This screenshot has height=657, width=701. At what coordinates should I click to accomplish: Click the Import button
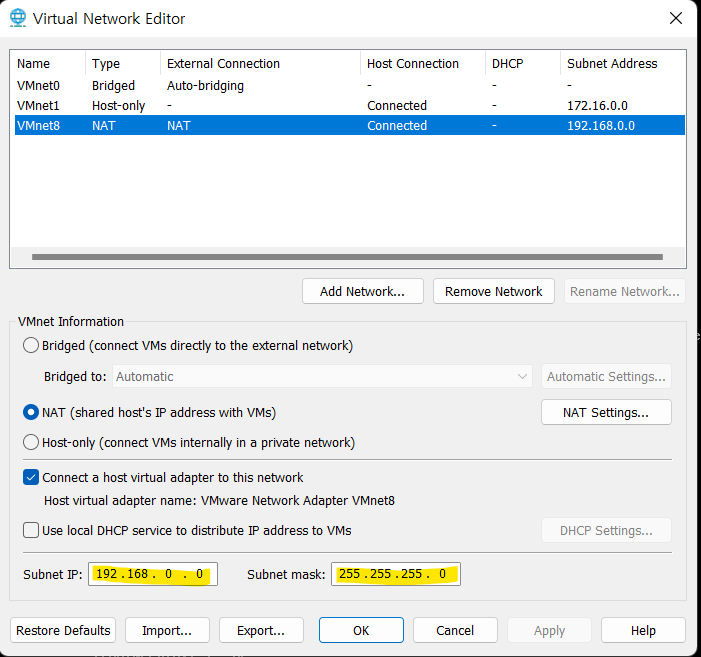pos(167,630)
